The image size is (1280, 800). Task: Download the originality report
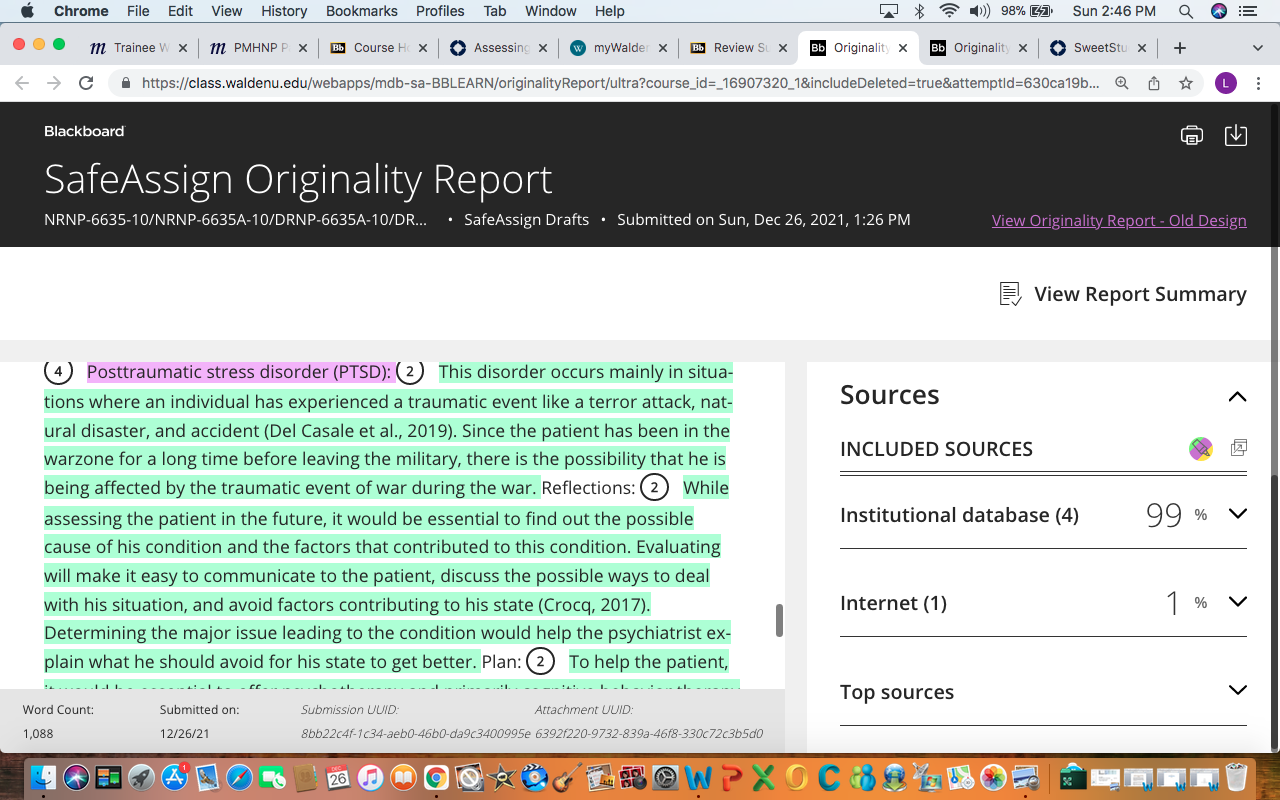(x=1236, y=135)
